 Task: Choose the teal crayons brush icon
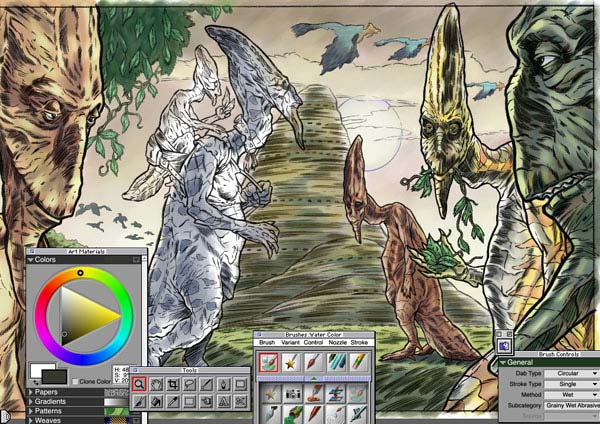(x=336, y=362)
